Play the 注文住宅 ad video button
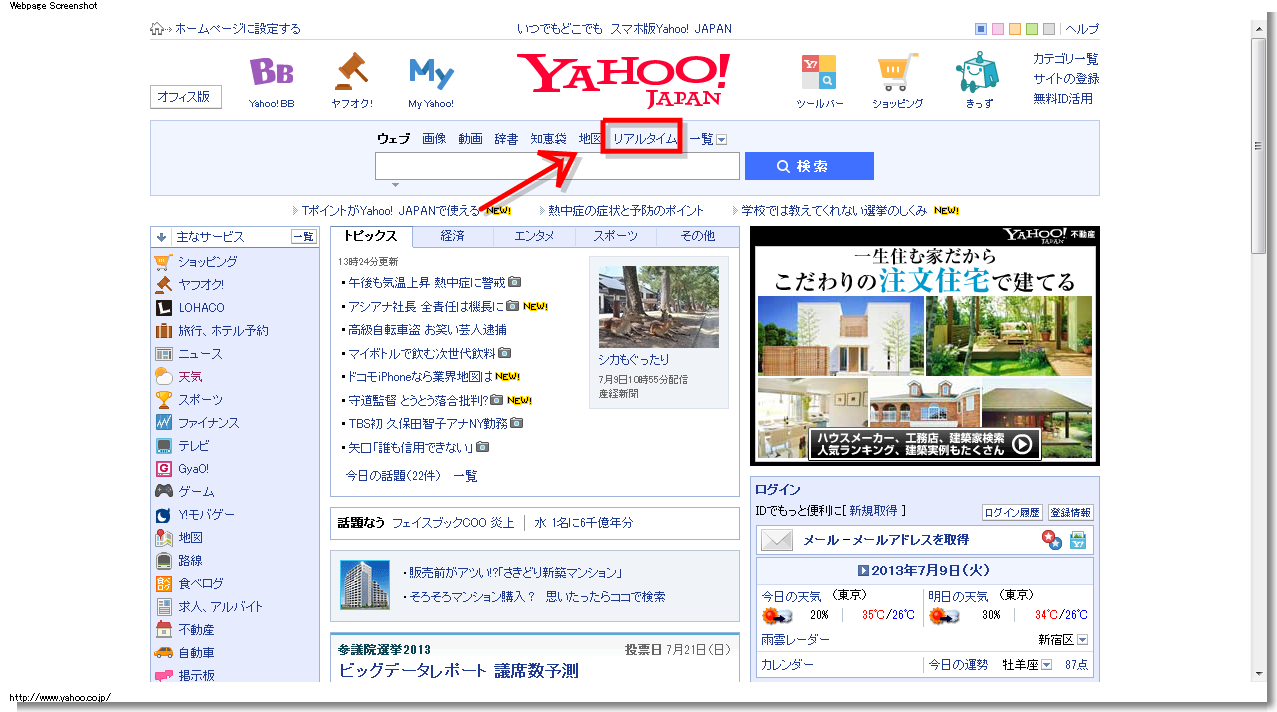This screenshot has height=712, width=1277. click(1022, 444)
